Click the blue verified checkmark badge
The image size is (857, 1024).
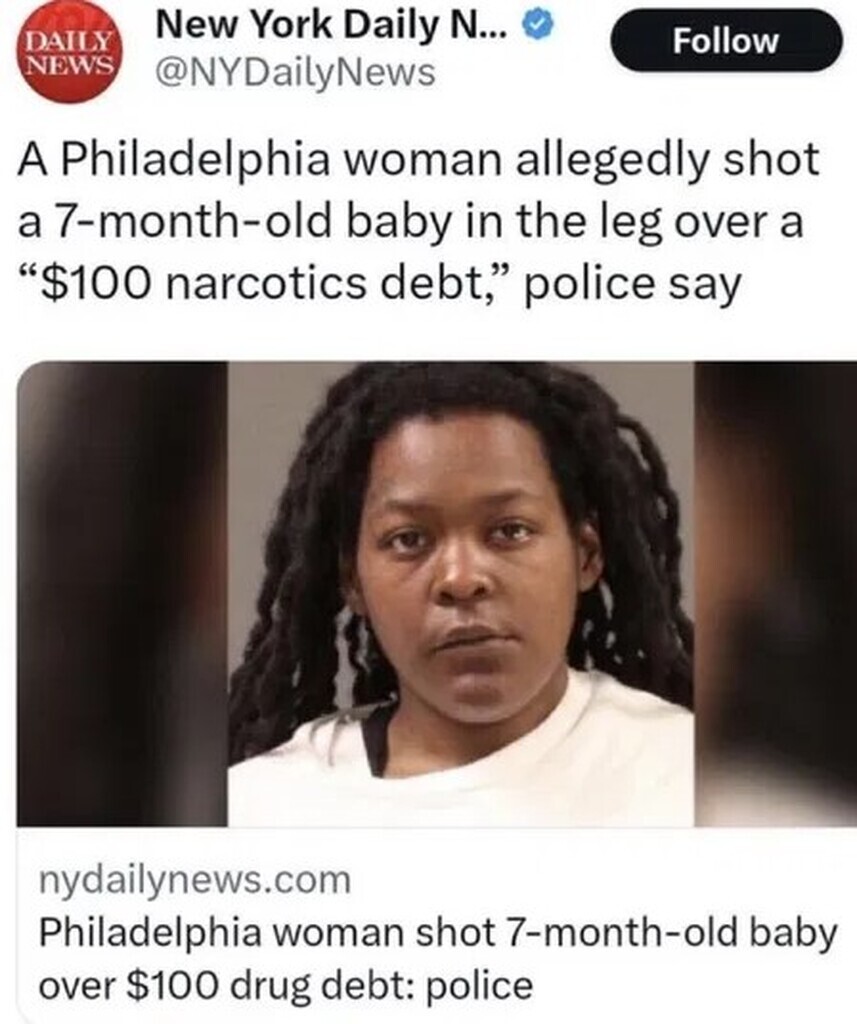click(x=536, y=27)
